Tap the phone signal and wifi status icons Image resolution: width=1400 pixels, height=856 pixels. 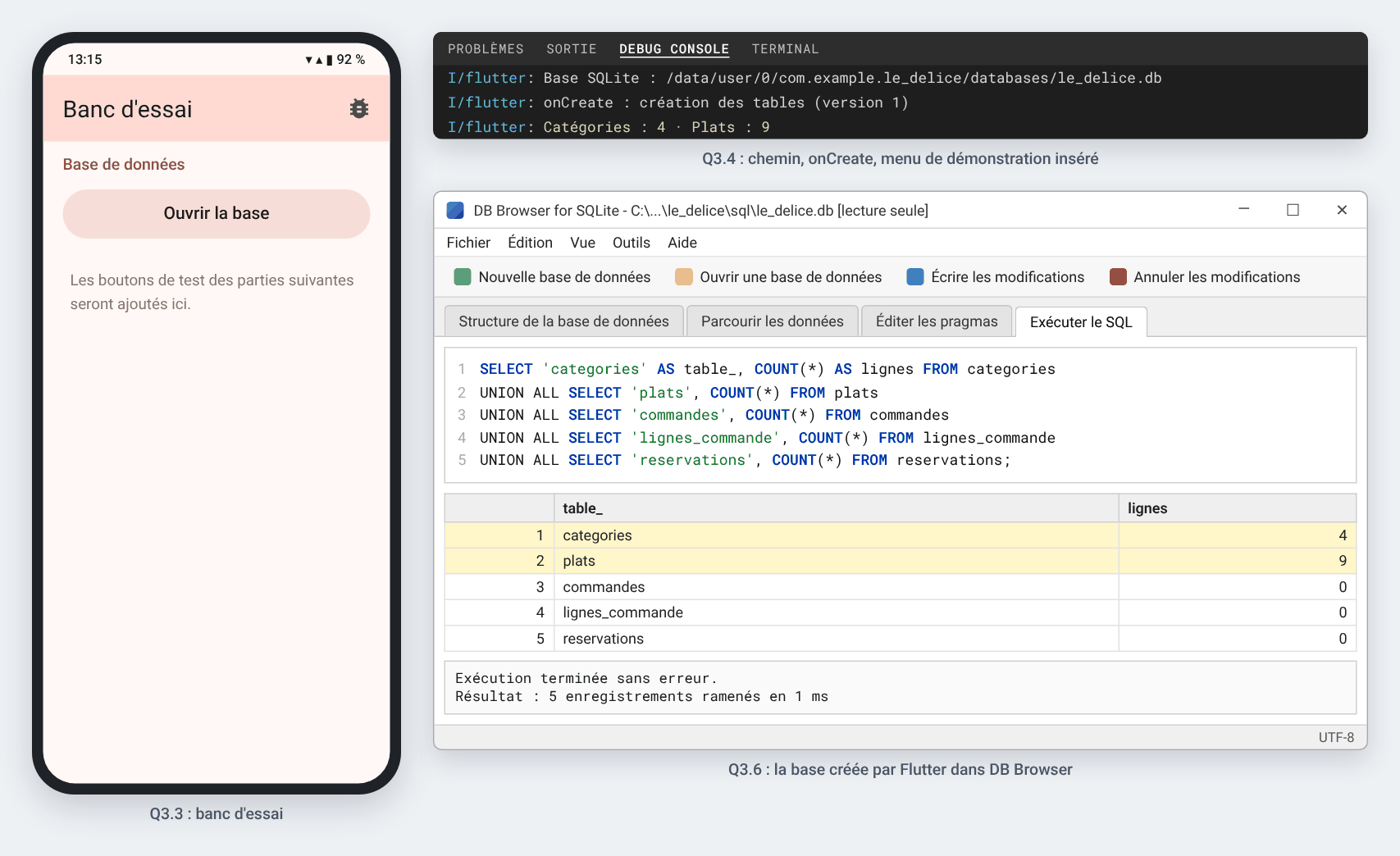pos(314,60)
